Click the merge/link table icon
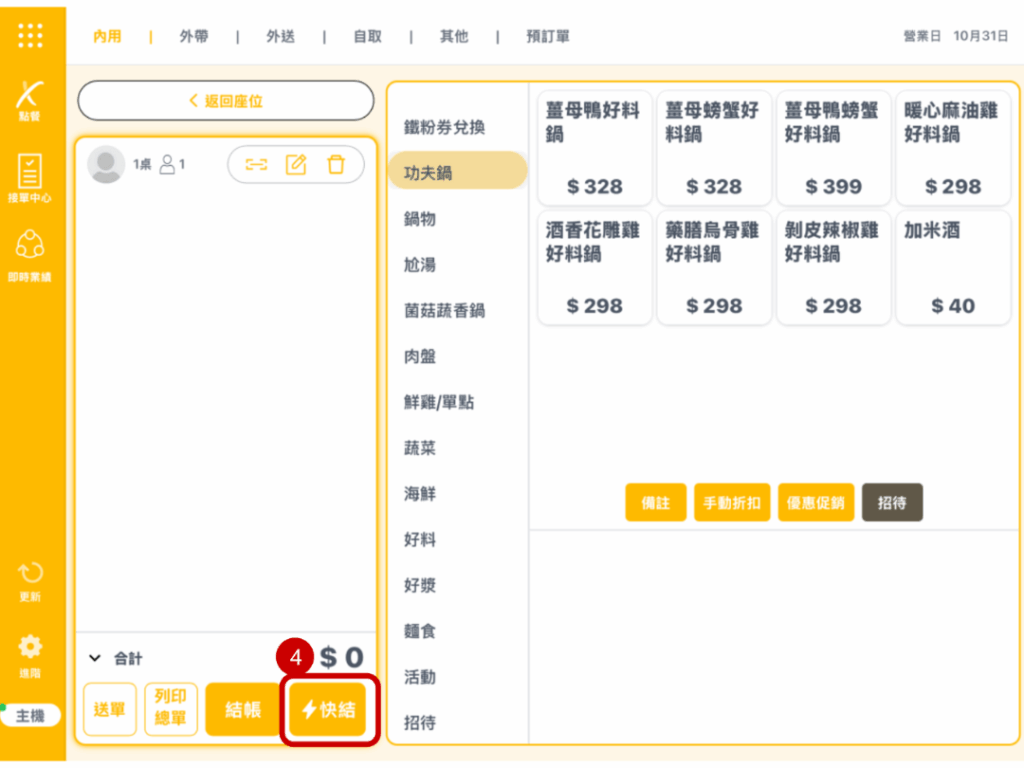1024x768 pixels. (256, 165)
